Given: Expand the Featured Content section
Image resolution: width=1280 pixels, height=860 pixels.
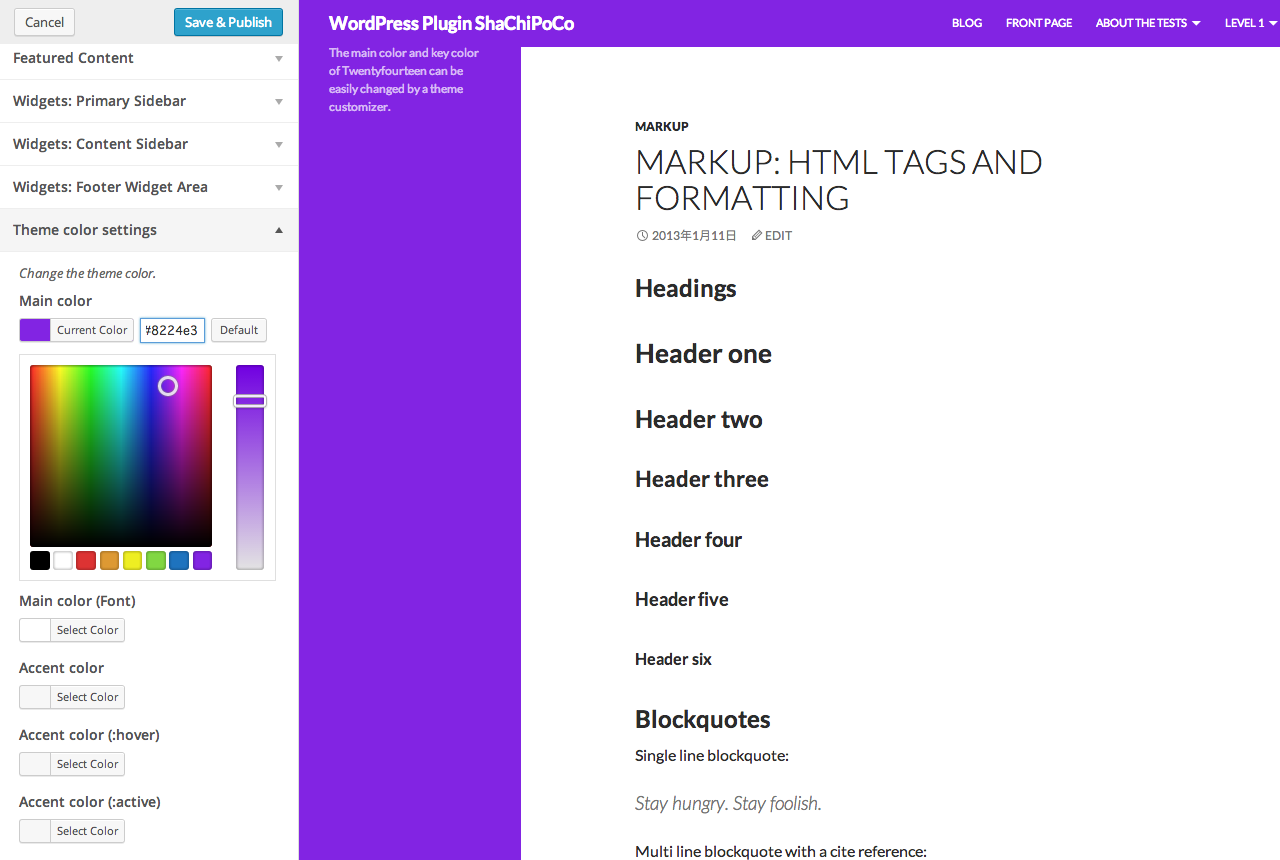Looking at the screenshot, I should click(x=149, y=58).
